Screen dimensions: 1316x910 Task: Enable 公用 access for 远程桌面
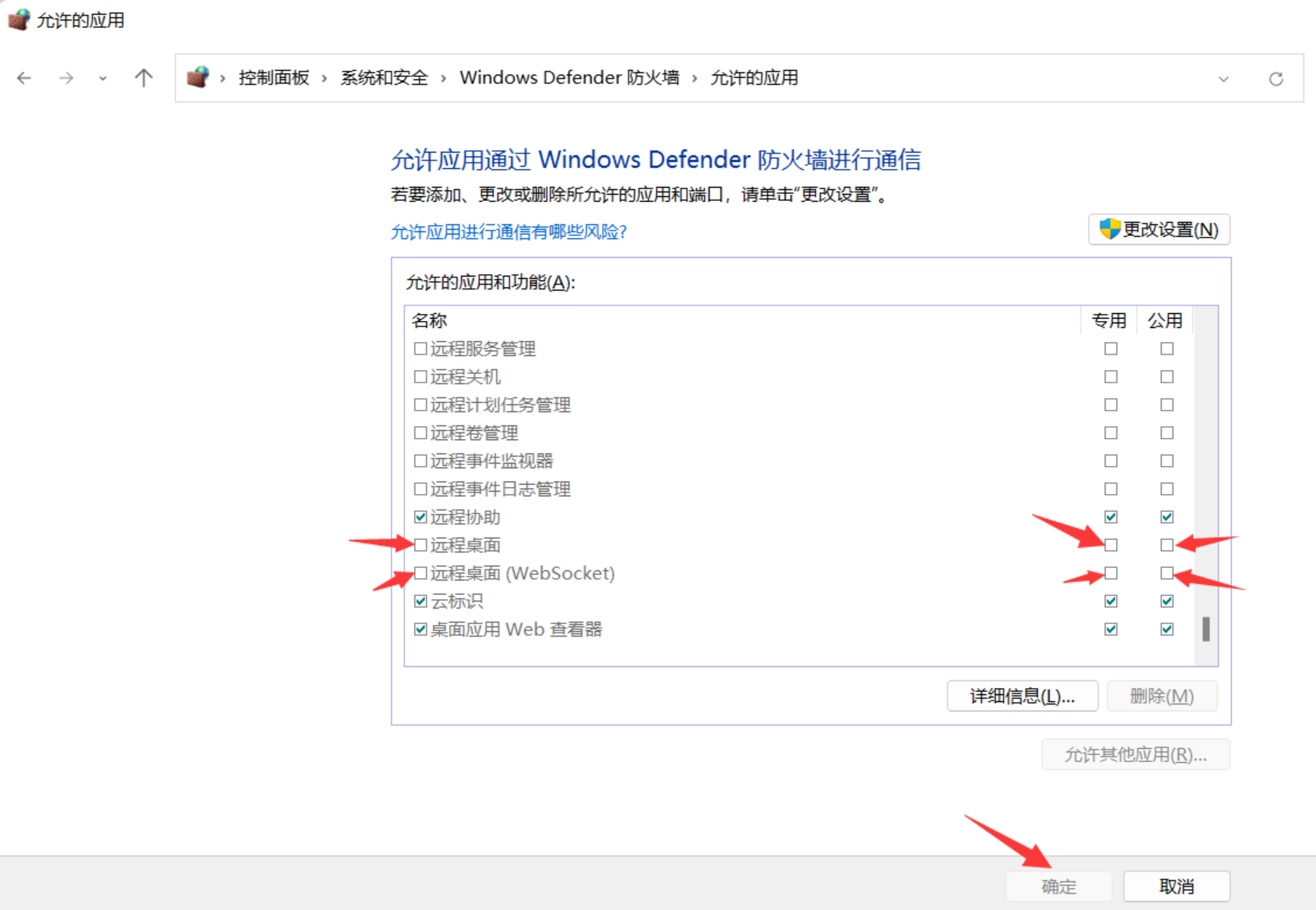click(x=1166, y=545)
